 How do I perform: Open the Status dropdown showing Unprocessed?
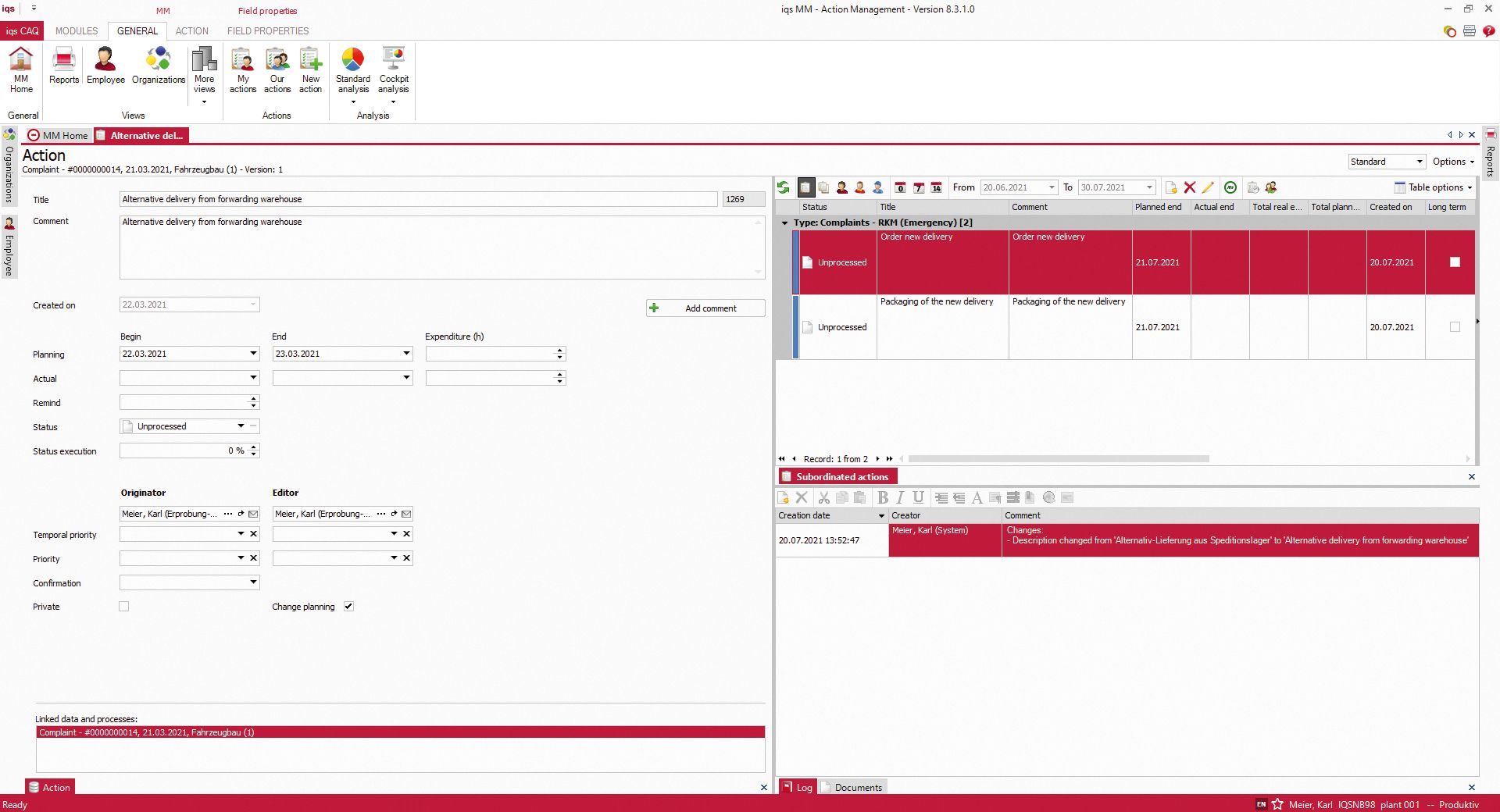tap(241, 426)
